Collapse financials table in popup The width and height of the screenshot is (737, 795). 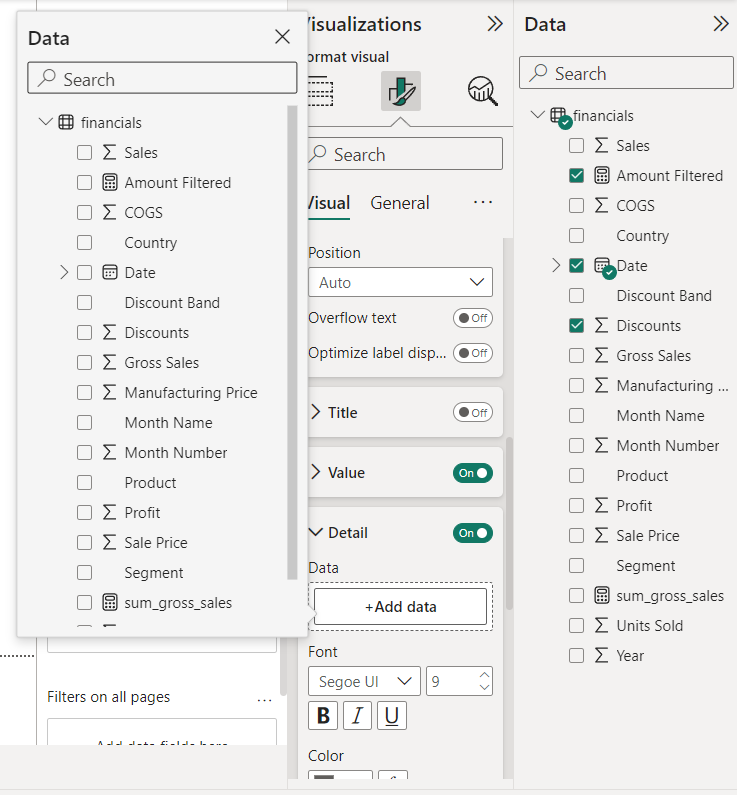pos(46,122)
